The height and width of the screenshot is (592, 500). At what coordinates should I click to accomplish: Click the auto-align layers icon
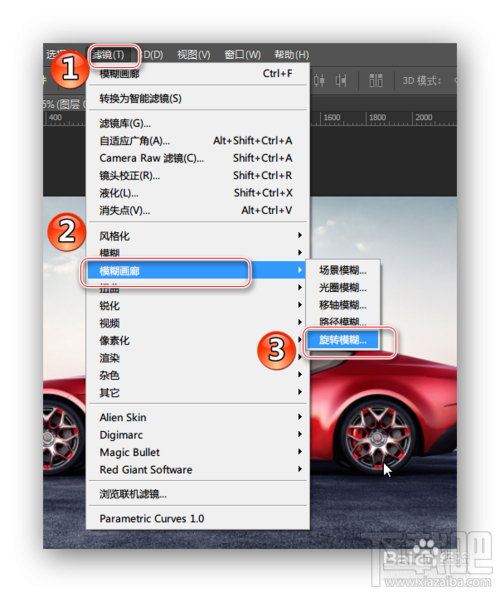click(375, 80)
